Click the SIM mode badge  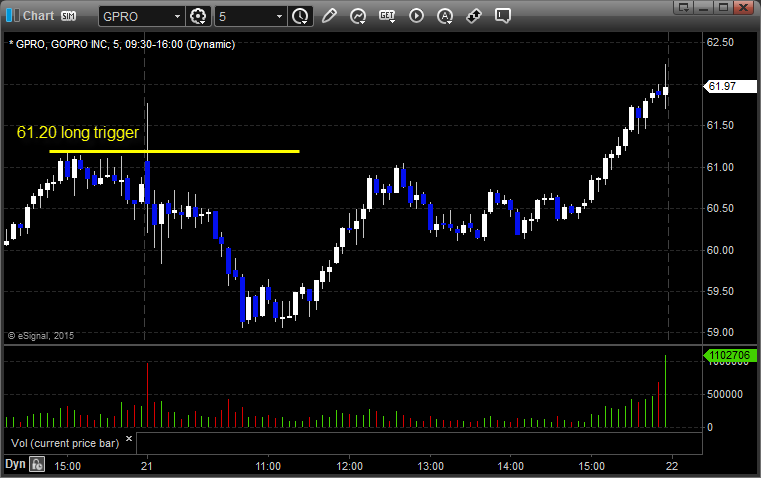68,16
